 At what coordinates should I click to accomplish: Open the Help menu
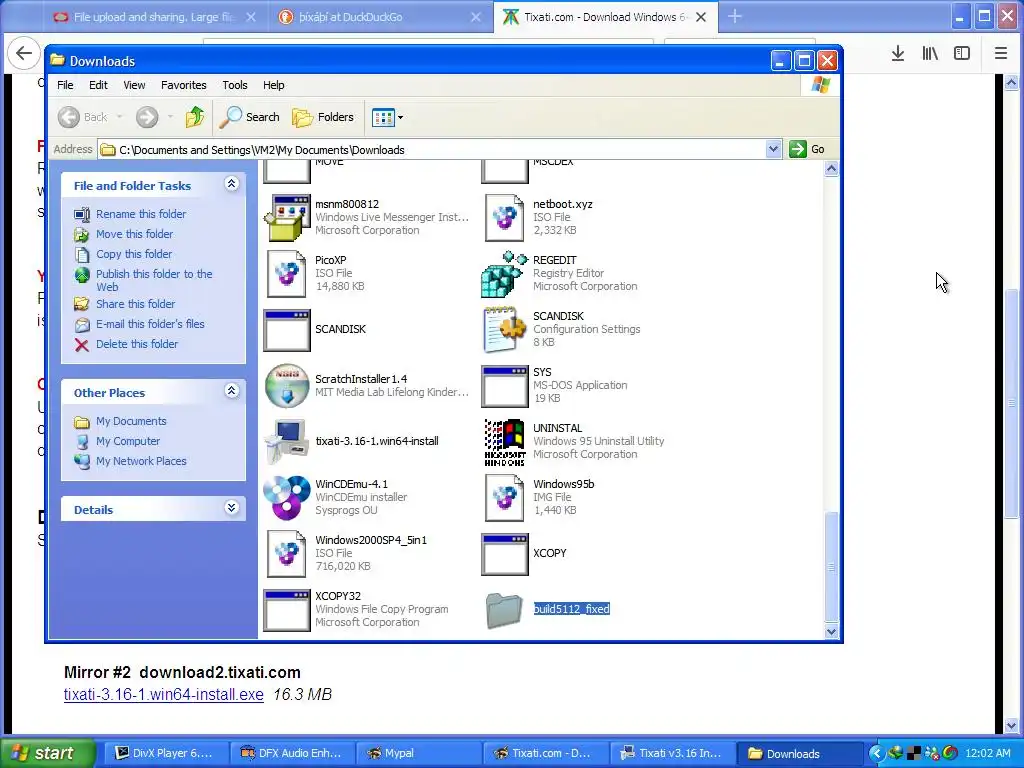[274, 85]
